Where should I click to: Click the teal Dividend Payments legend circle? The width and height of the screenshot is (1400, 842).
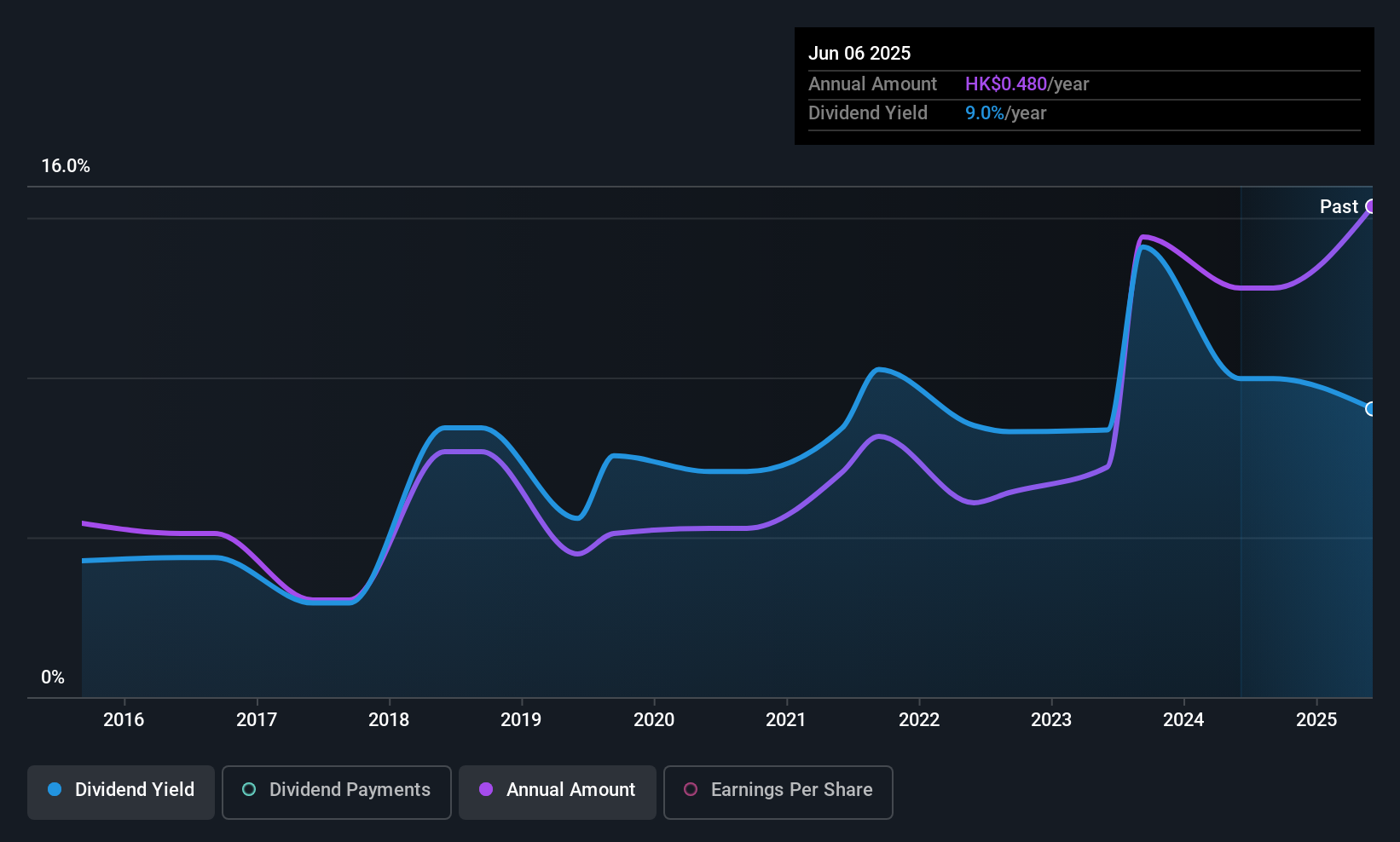[x=249, y=789]
